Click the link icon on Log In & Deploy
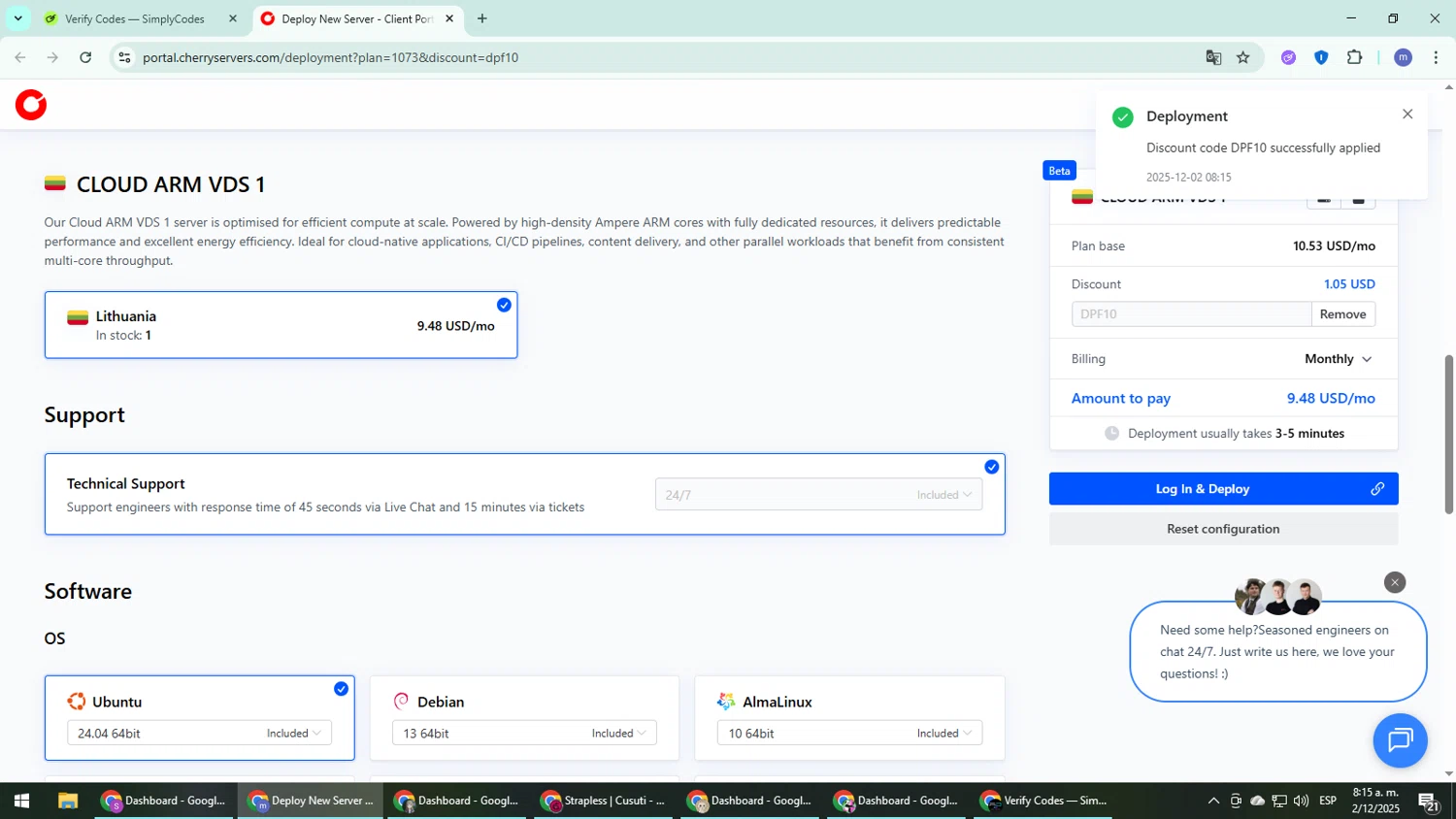This screenshot has width=1456, height=819. [1377, 489]
